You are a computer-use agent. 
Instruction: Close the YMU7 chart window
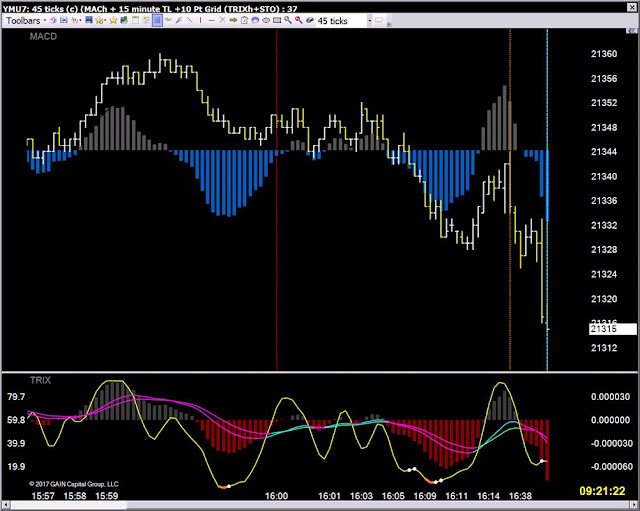631,8
